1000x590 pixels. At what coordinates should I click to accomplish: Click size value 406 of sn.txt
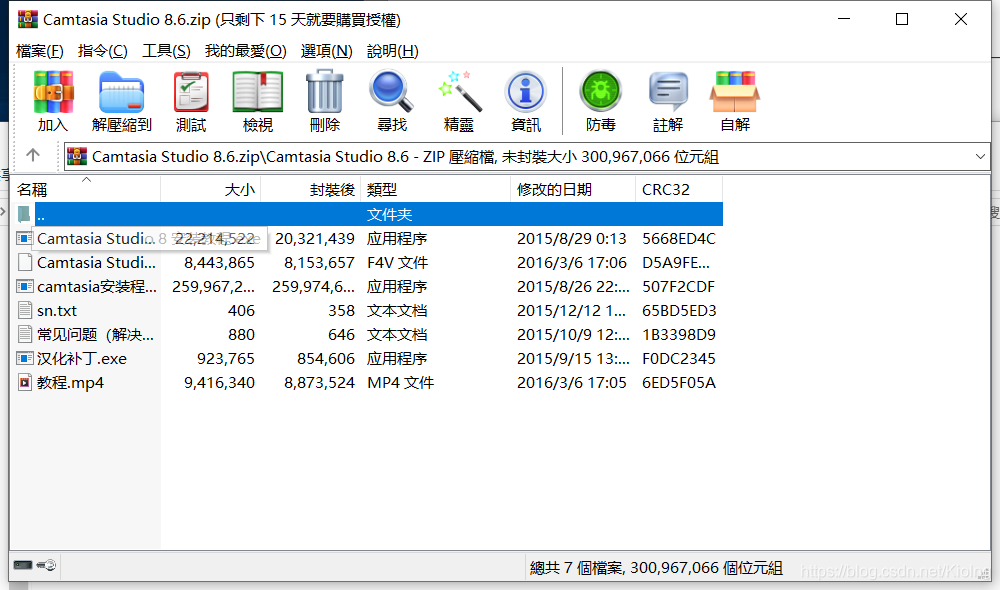[x=241, y=311]
